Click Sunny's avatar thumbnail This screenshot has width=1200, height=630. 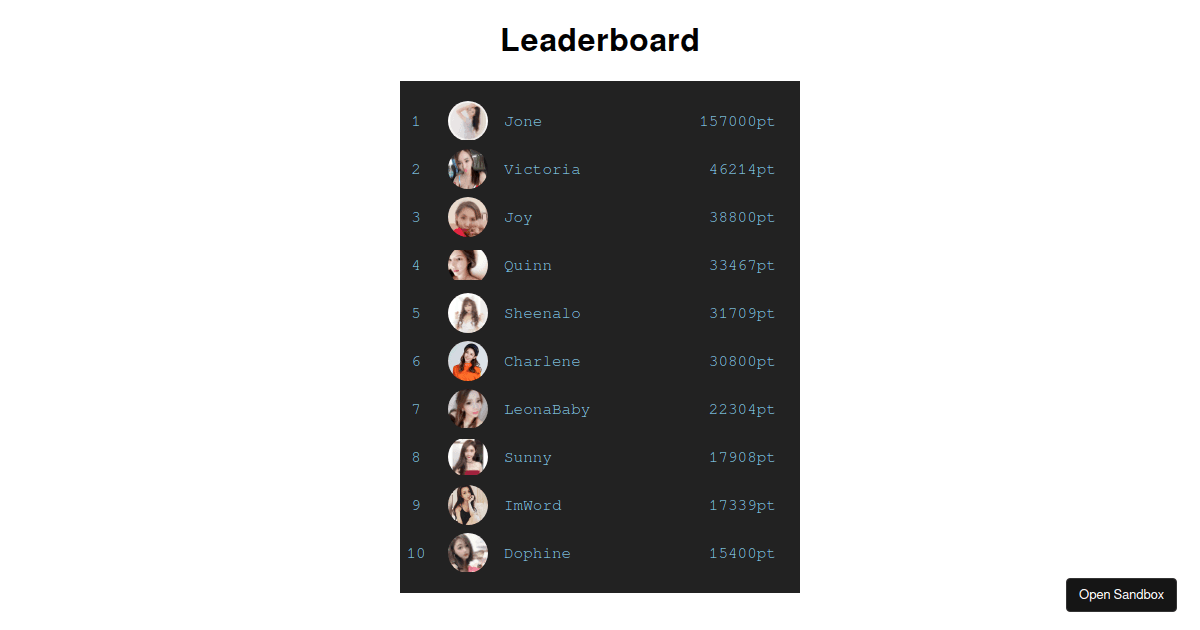(468, 457)
